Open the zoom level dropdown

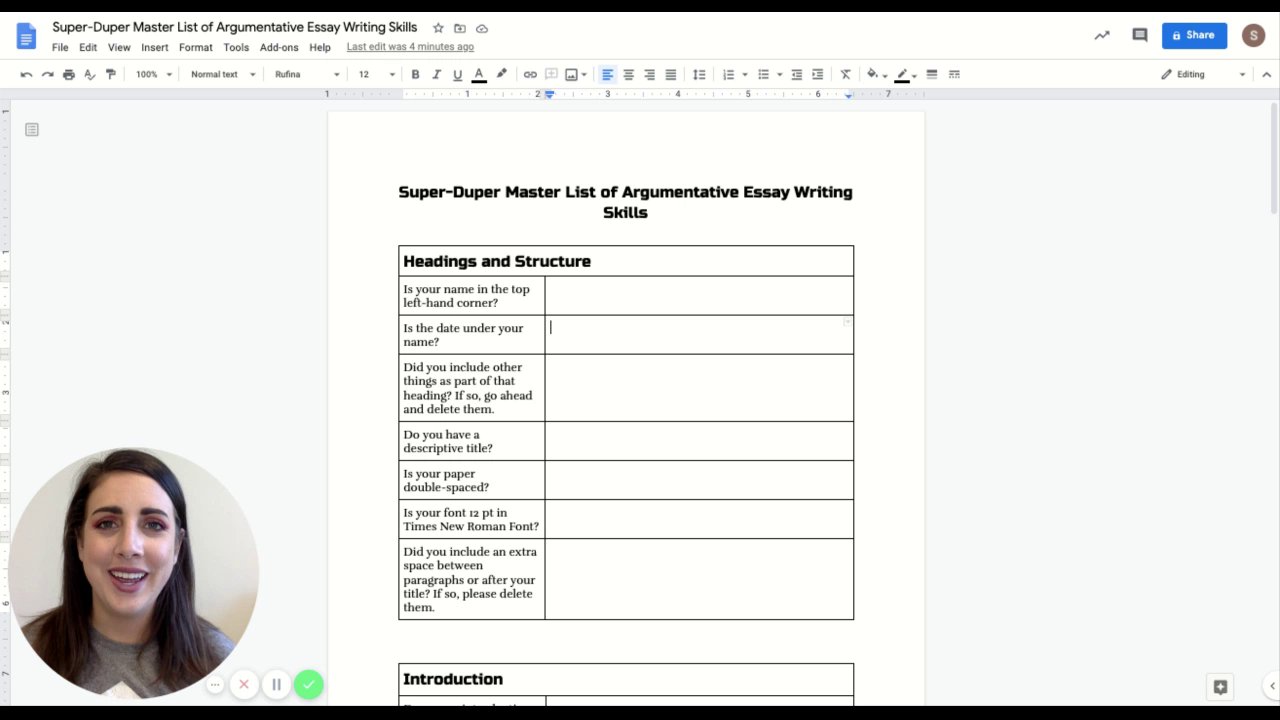pos(154,75)
